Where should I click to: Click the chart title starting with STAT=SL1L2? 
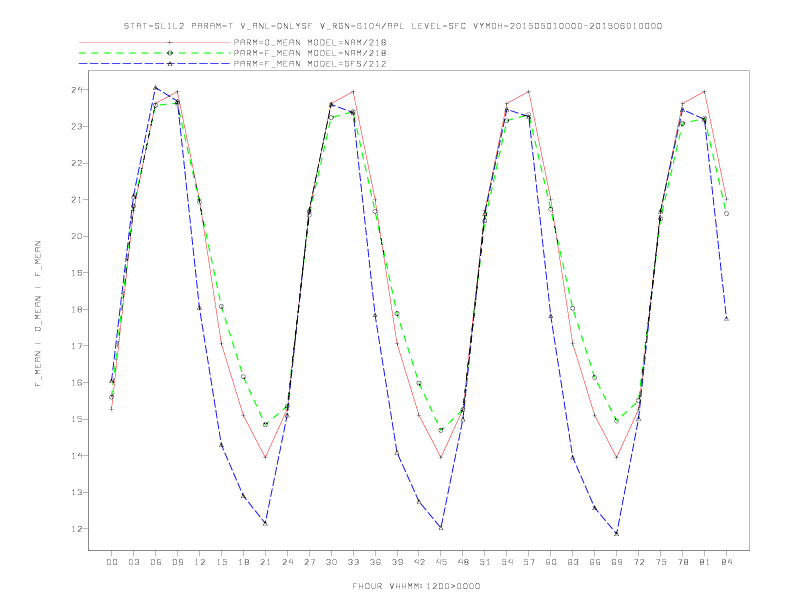(393, 26)
